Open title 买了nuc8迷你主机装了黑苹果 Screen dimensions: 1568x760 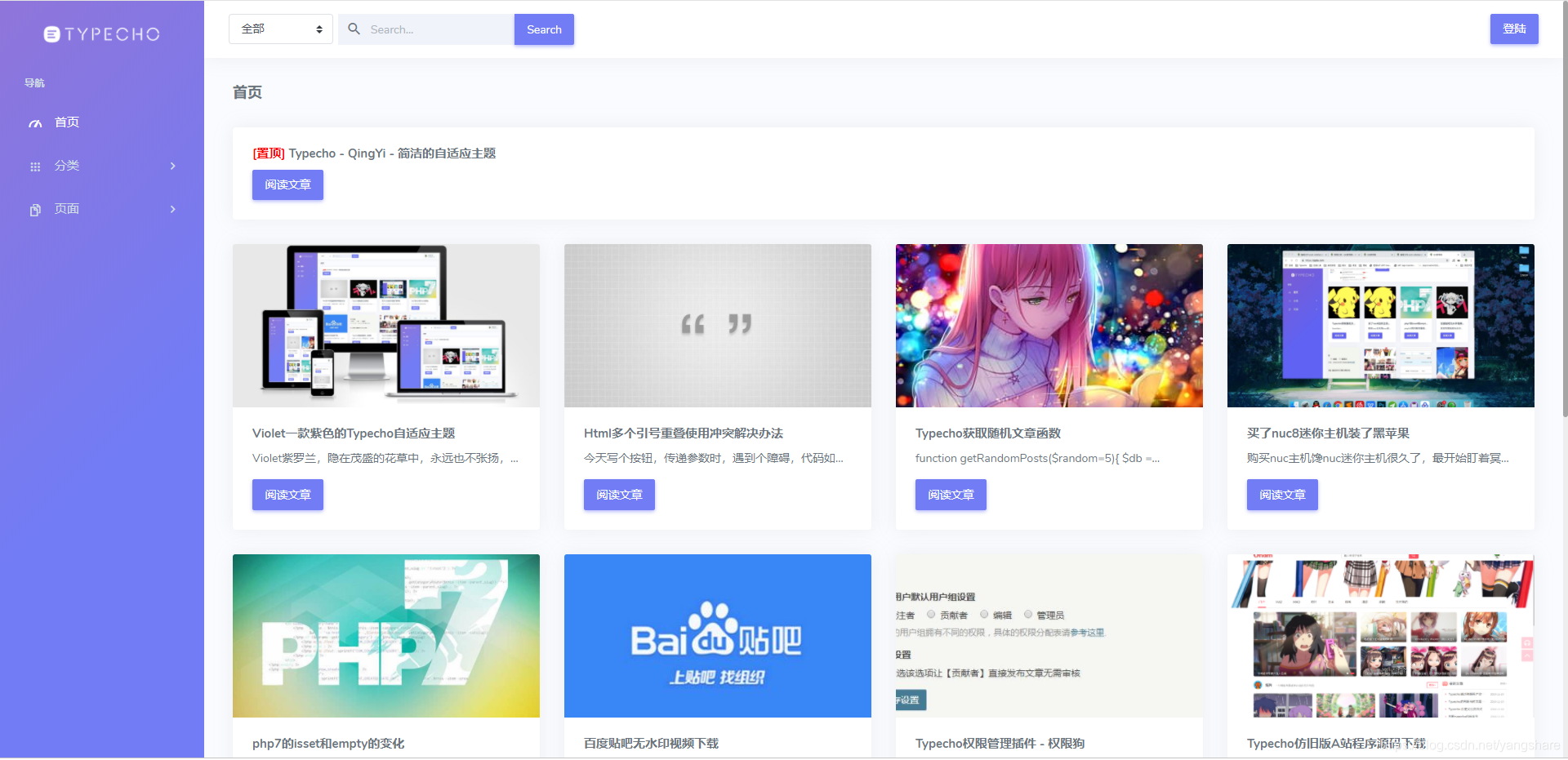tap(1329, 433)
